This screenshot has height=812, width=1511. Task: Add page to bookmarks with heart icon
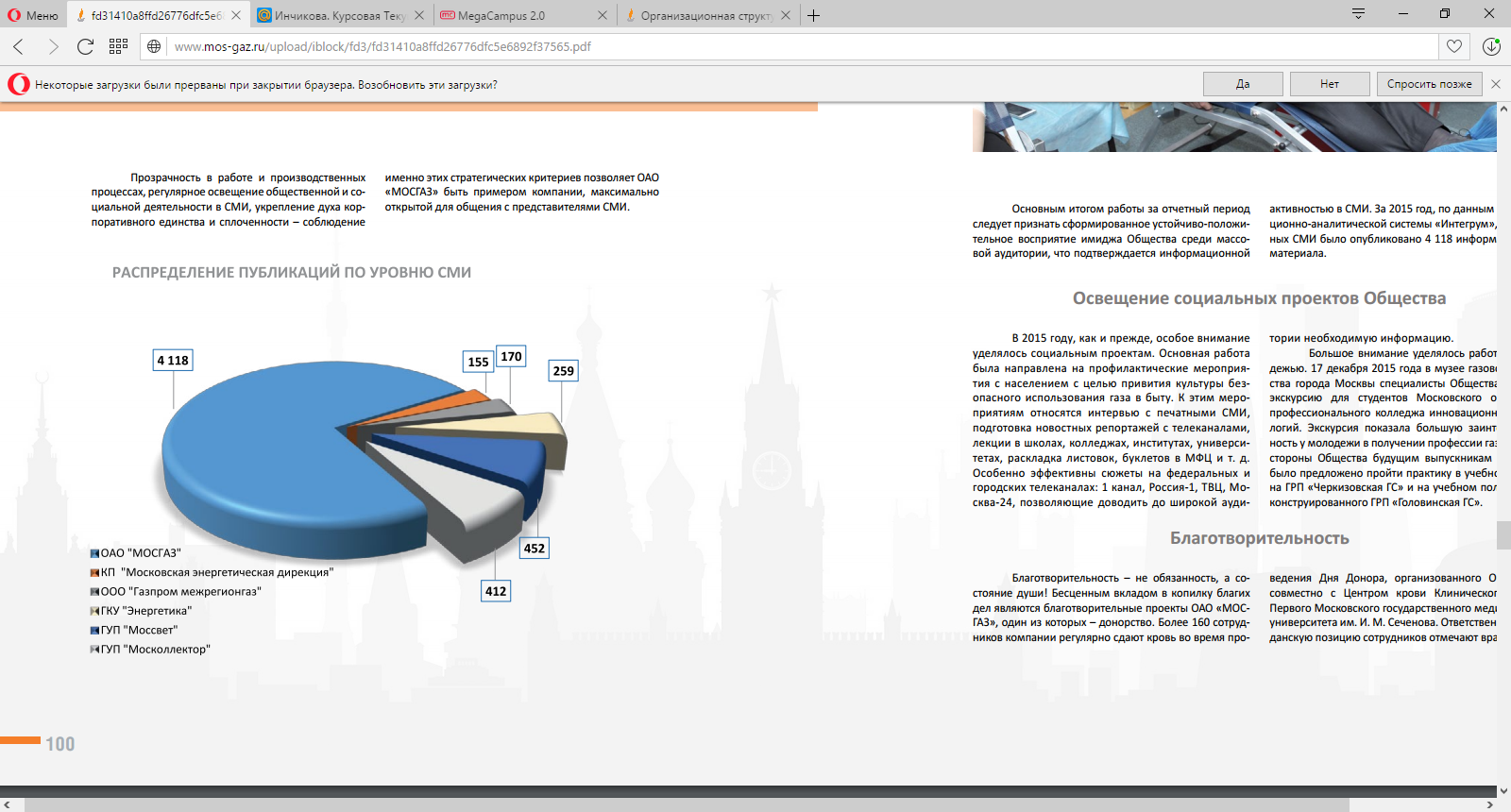(x=1454, y=46)
